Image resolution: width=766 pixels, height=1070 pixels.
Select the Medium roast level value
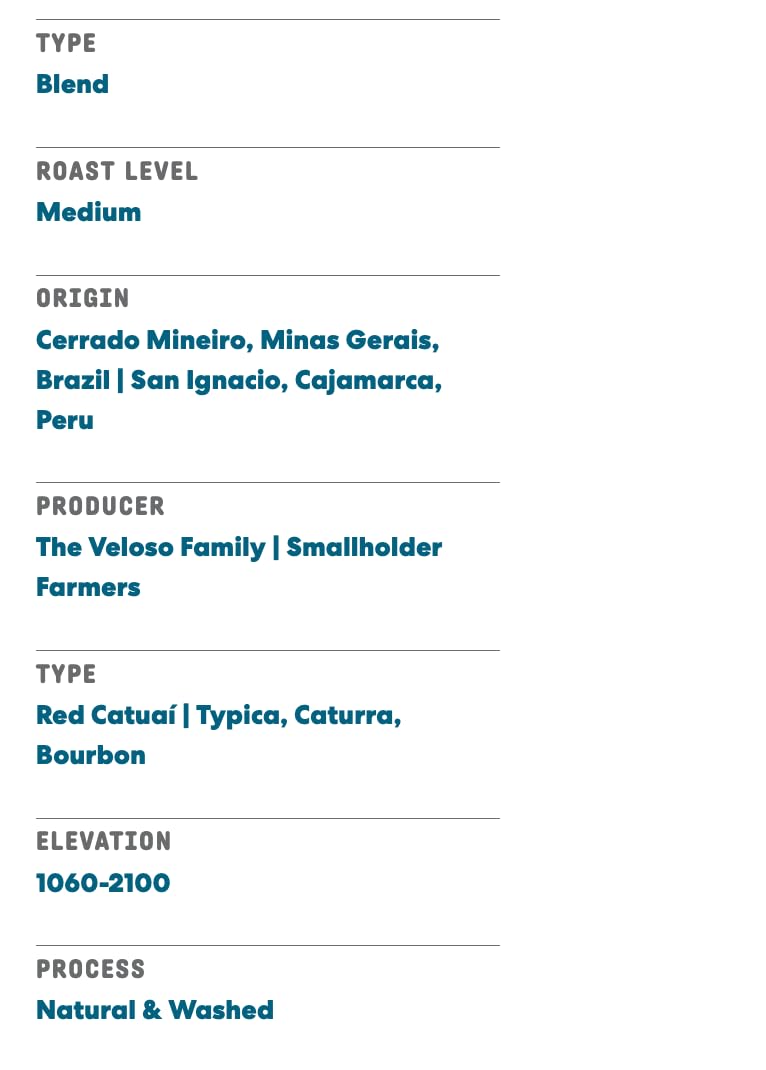tap(88, 212)
